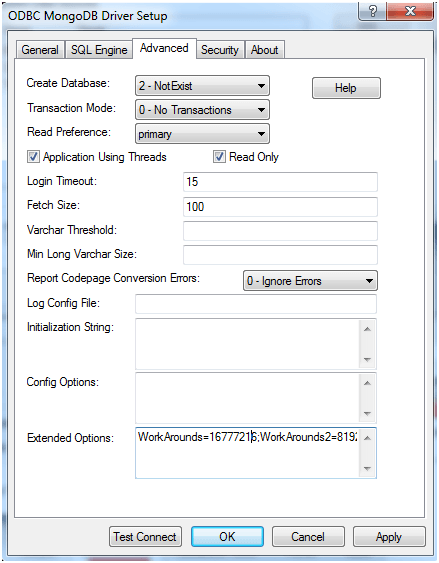Select the Advanced tab
439x563 pixels.
point(164,48)
